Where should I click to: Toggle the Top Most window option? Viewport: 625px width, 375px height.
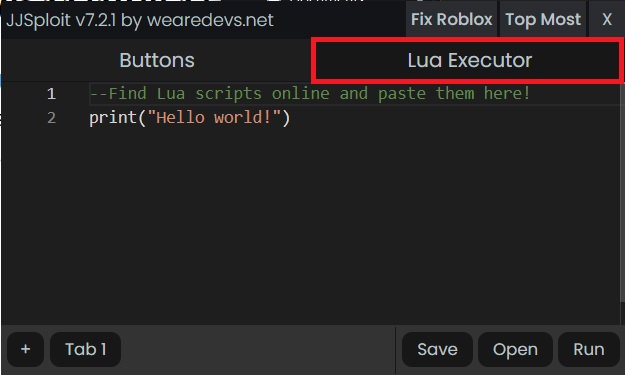coord(543,19)
